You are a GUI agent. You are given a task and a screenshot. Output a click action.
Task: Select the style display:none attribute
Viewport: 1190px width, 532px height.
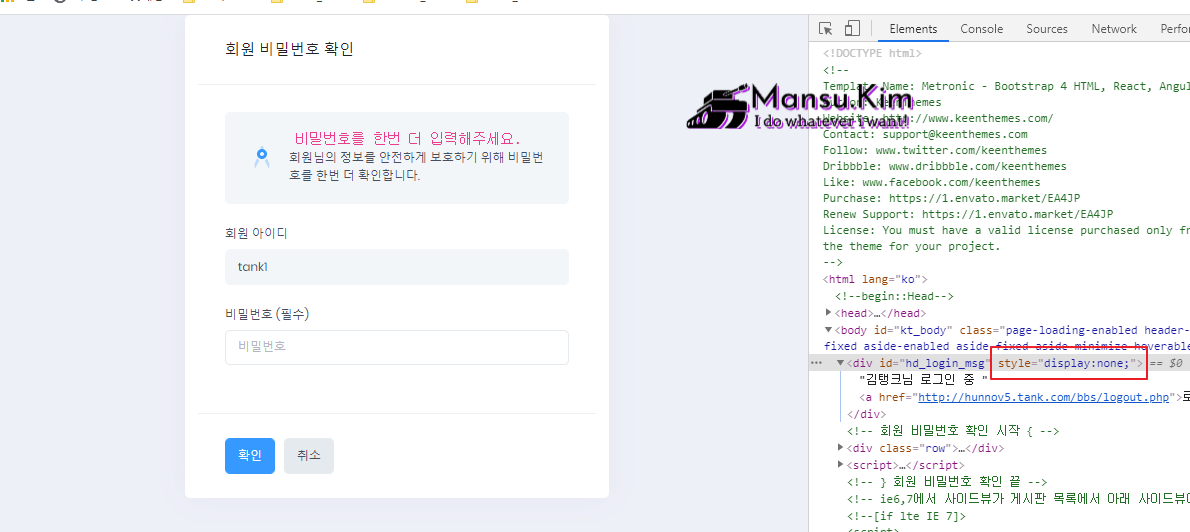coord(1068,363)
